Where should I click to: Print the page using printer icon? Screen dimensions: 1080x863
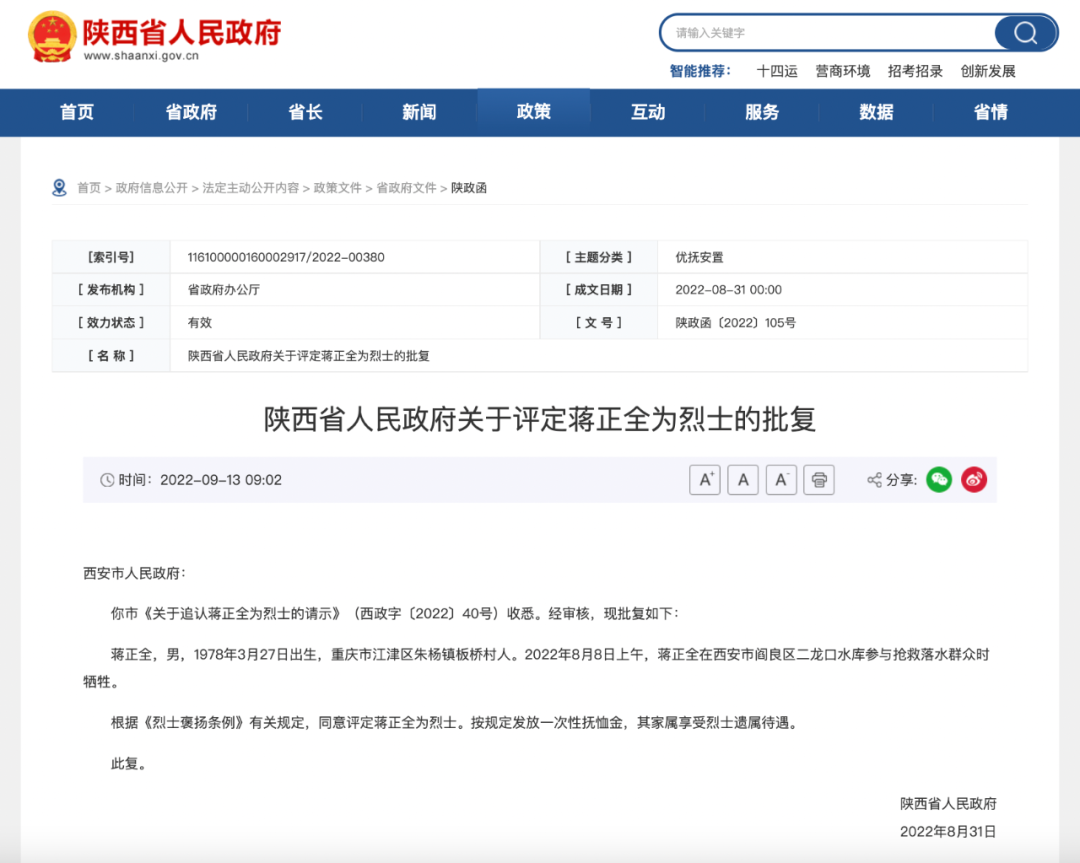[x=819, y=480]
